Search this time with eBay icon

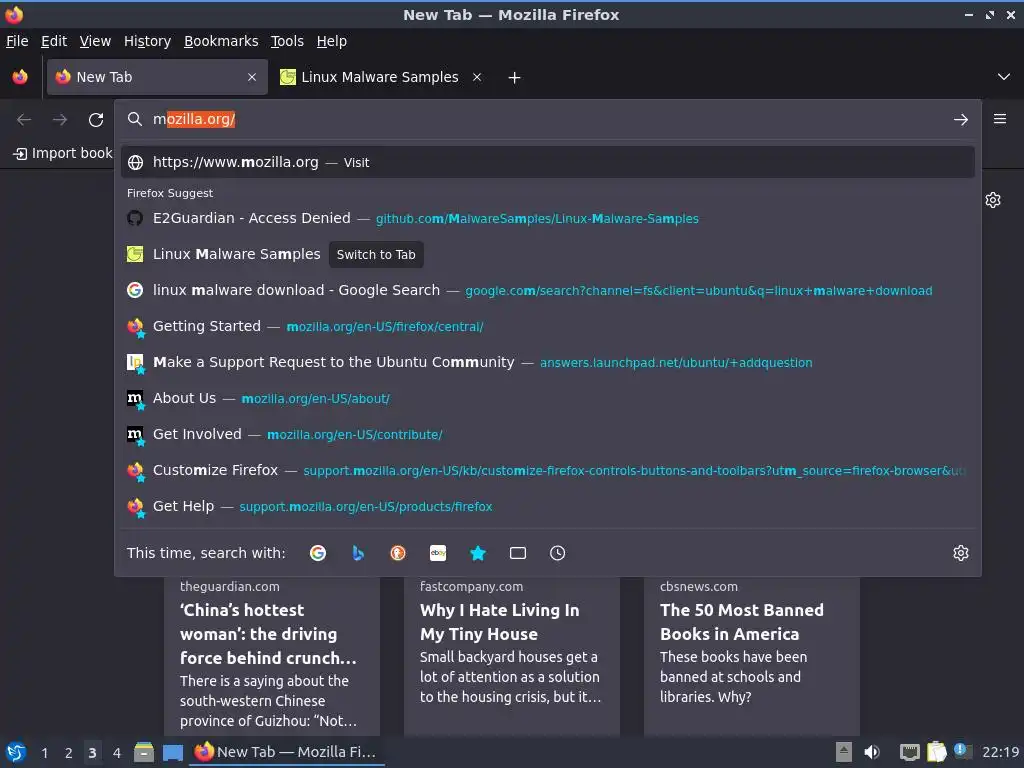438,553
